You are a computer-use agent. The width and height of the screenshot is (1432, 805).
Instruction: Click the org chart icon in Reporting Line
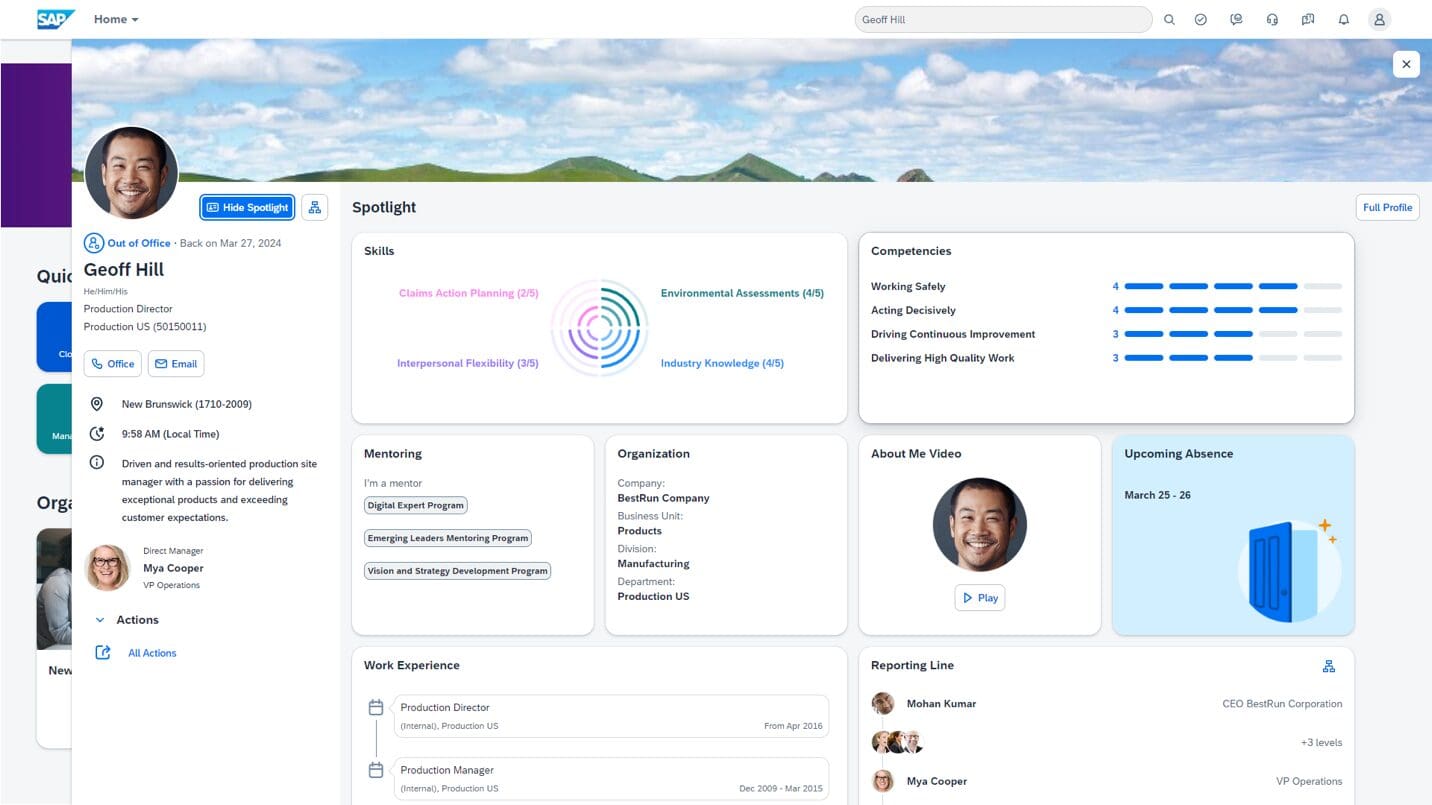click(x=1328, y=665)
